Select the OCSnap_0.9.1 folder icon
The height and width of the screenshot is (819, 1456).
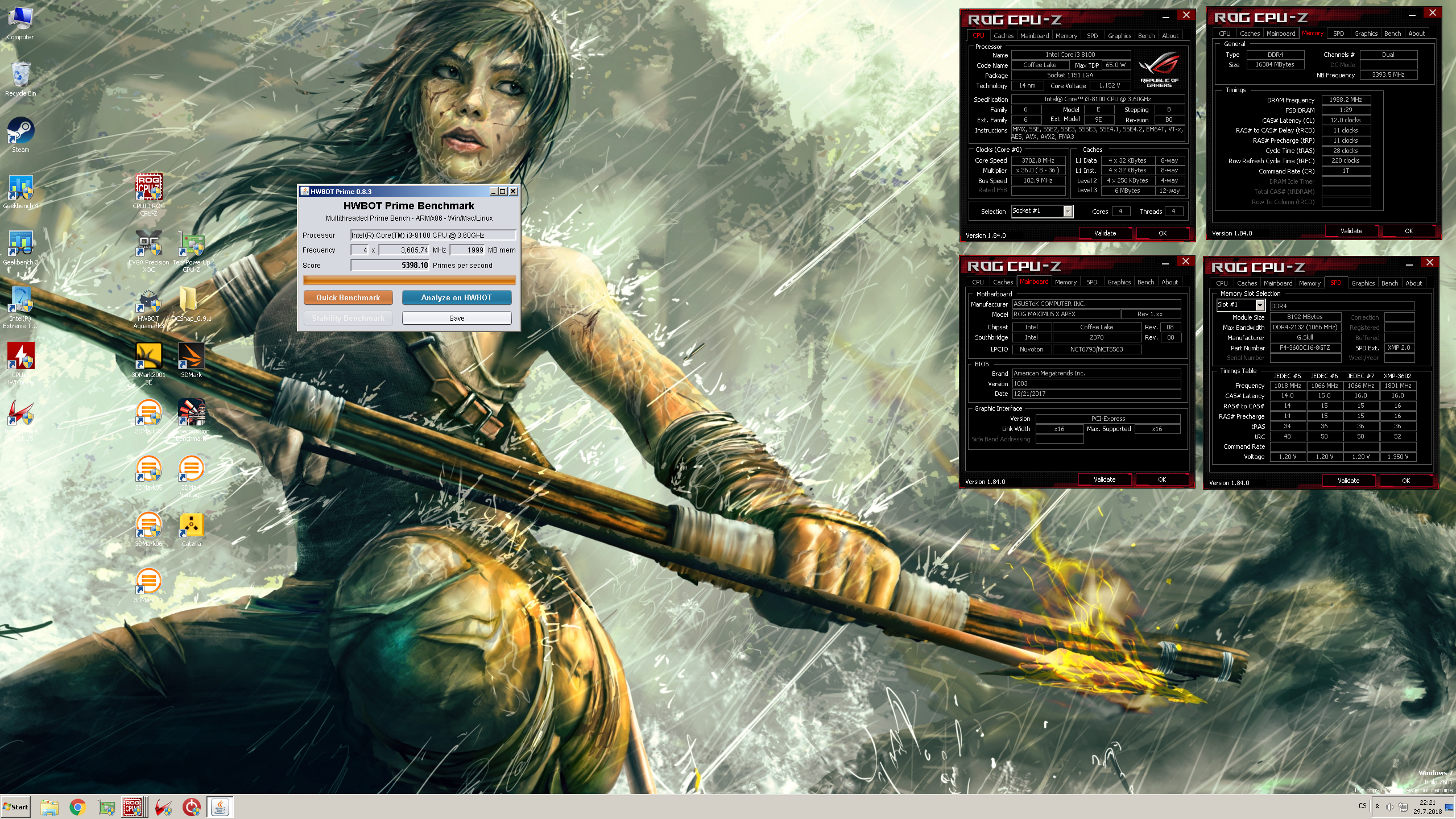click(191, 304)
